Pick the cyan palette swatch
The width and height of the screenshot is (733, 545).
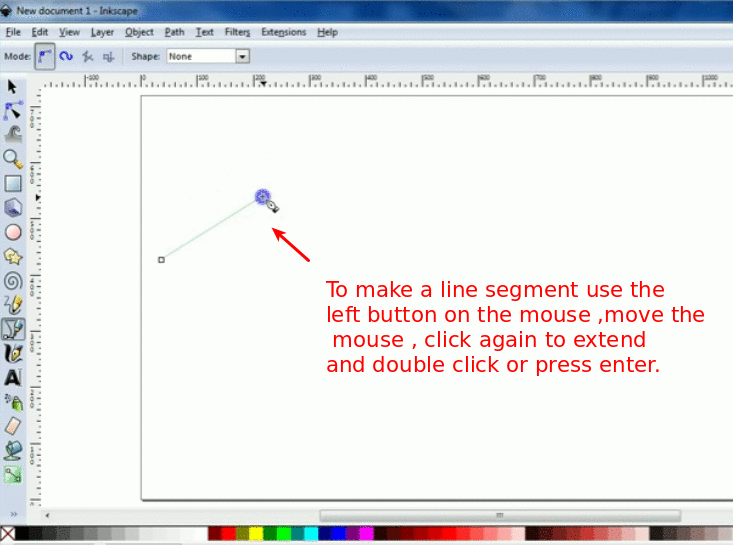(x=311, y=533)
